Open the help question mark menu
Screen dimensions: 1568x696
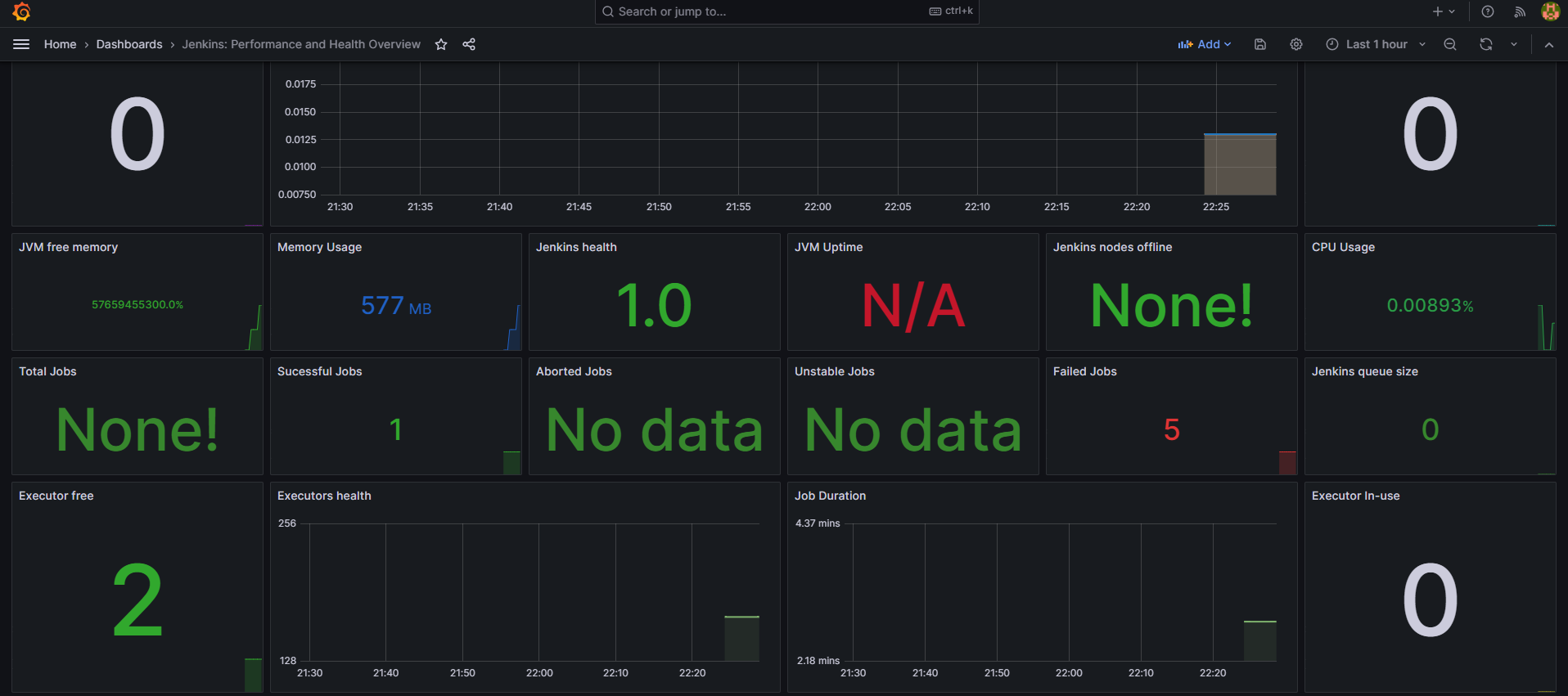pos(1488,11)
